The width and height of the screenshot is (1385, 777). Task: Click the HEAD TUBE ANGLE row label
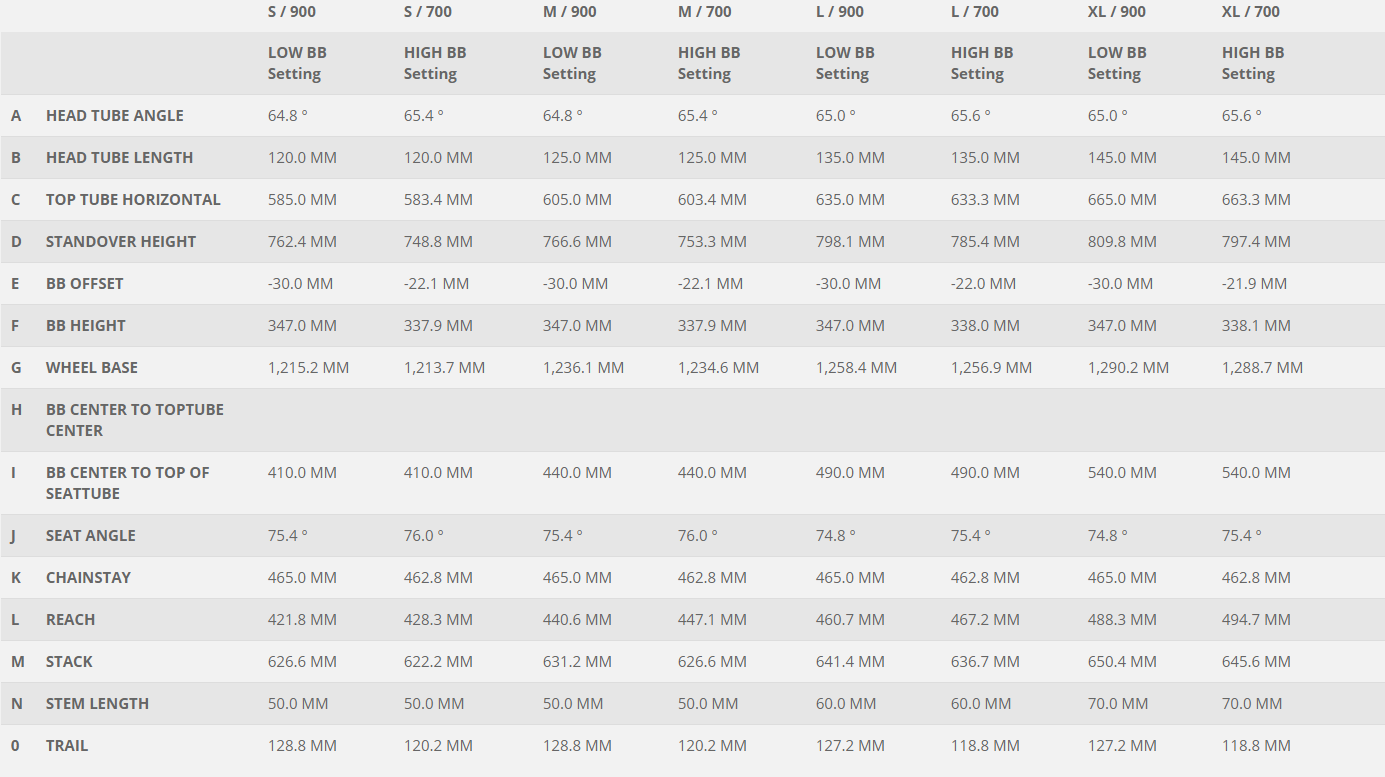click(114, 116)
